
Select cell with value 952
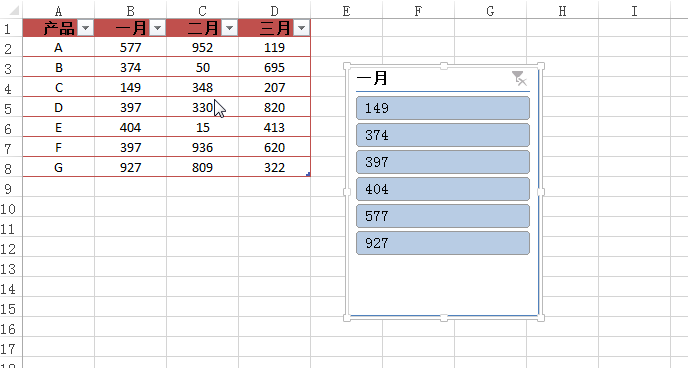coord(202,47)
